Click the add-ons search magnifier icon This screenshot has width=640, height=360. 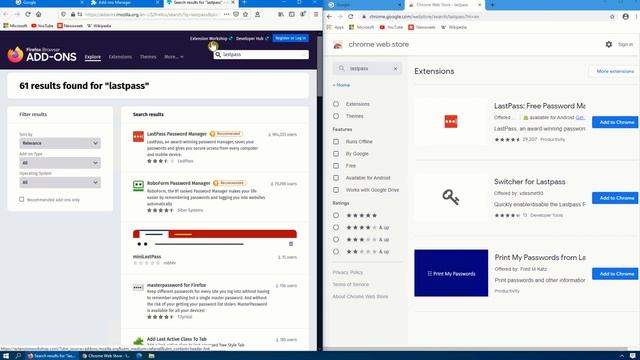point(218,54)
